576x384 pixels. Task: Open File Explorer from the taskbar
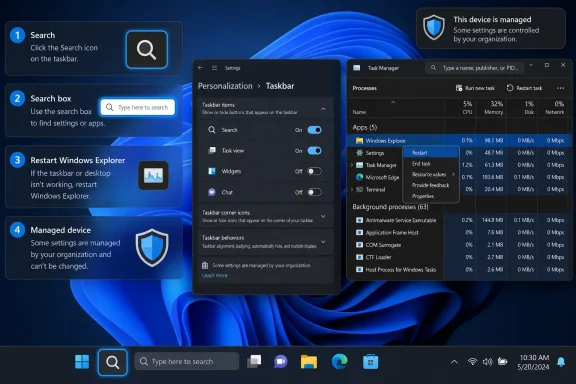(309, 362)
